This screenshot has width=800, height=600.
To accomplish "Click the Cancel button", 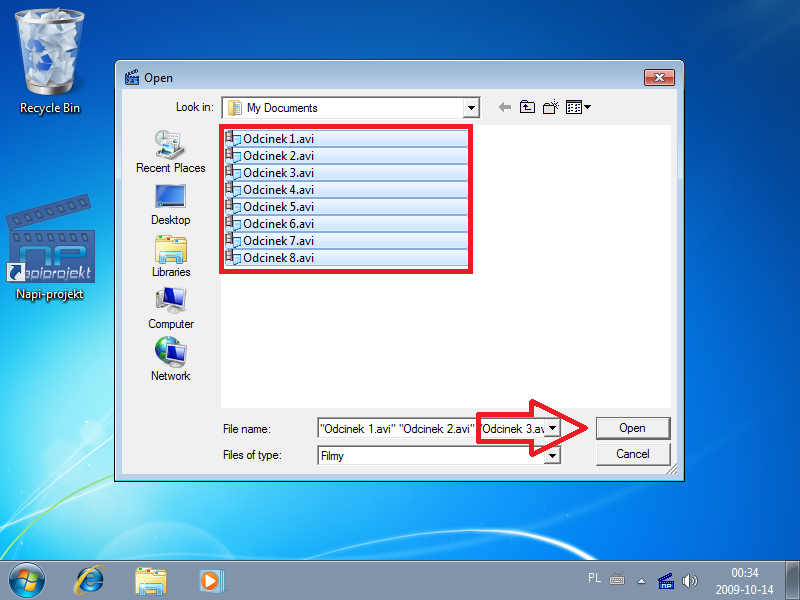I will pyautogui.click(x=633, y=454).
